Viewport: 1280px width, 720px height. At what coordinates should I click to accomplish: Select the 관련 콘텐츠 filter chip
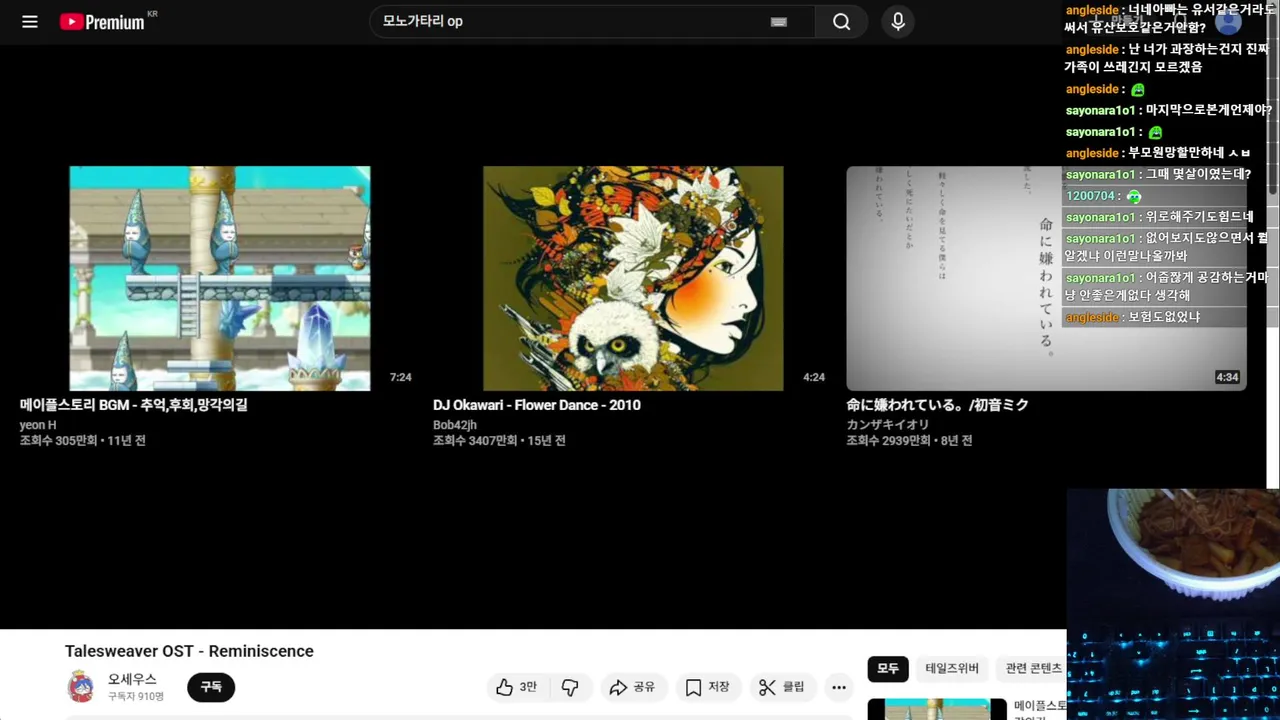point(1033,668)
